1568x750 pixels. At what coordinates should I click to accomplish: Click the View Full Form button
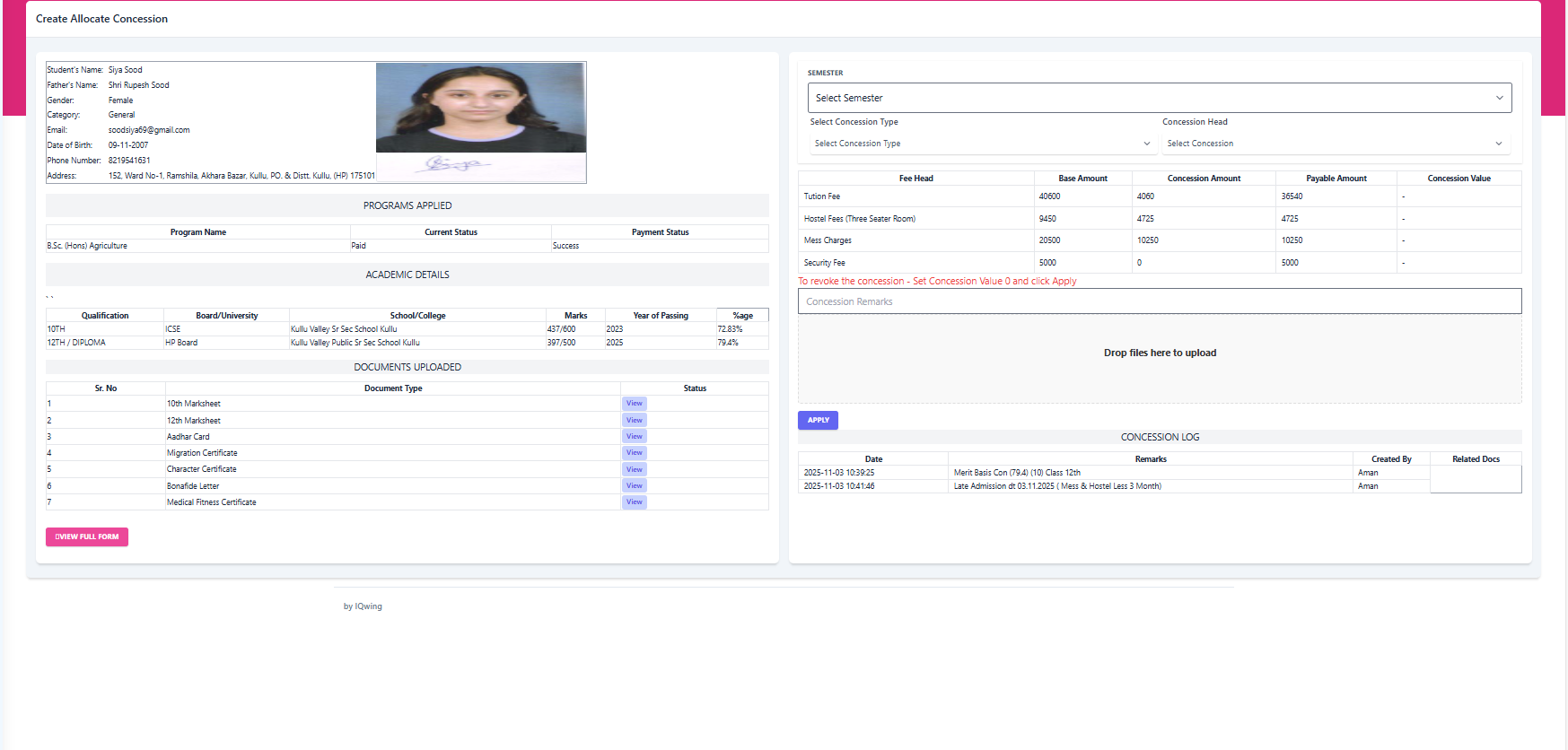[87, 536]
